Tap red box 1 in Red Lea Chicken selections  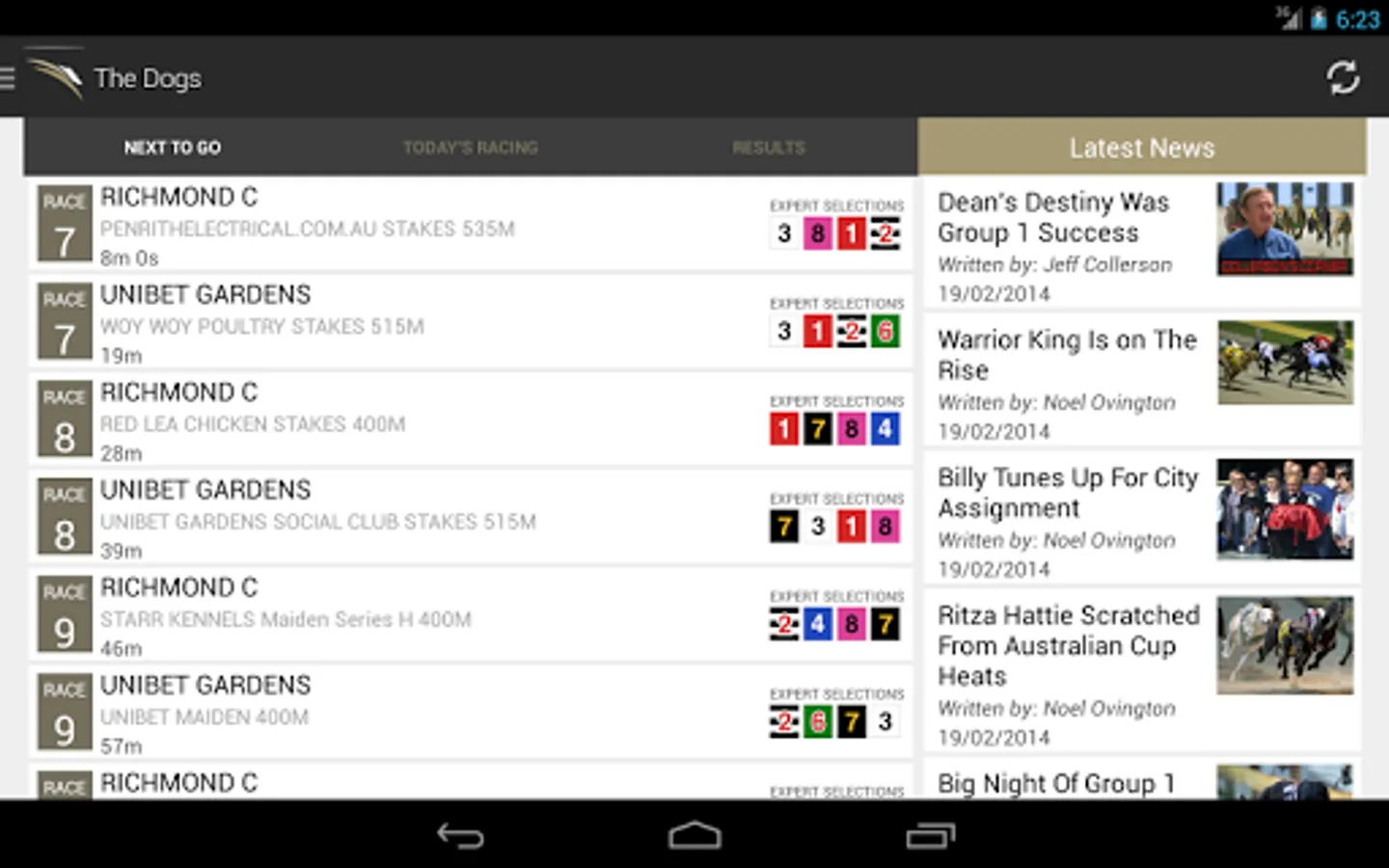tap(784, 429)
